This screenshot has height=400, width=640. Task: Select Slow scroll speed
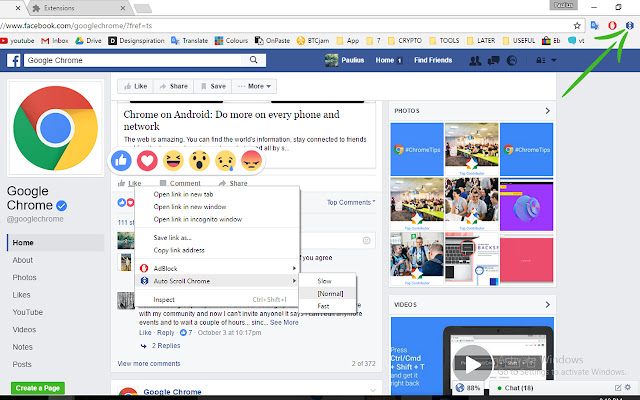click(x=328, y=281)
